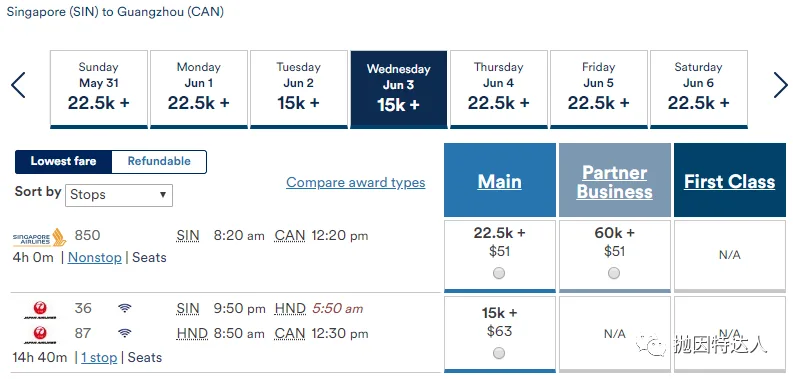Open the Sort by Stops dropdown
The height and width of the screenshot is (379, 793).
(119, 195)
